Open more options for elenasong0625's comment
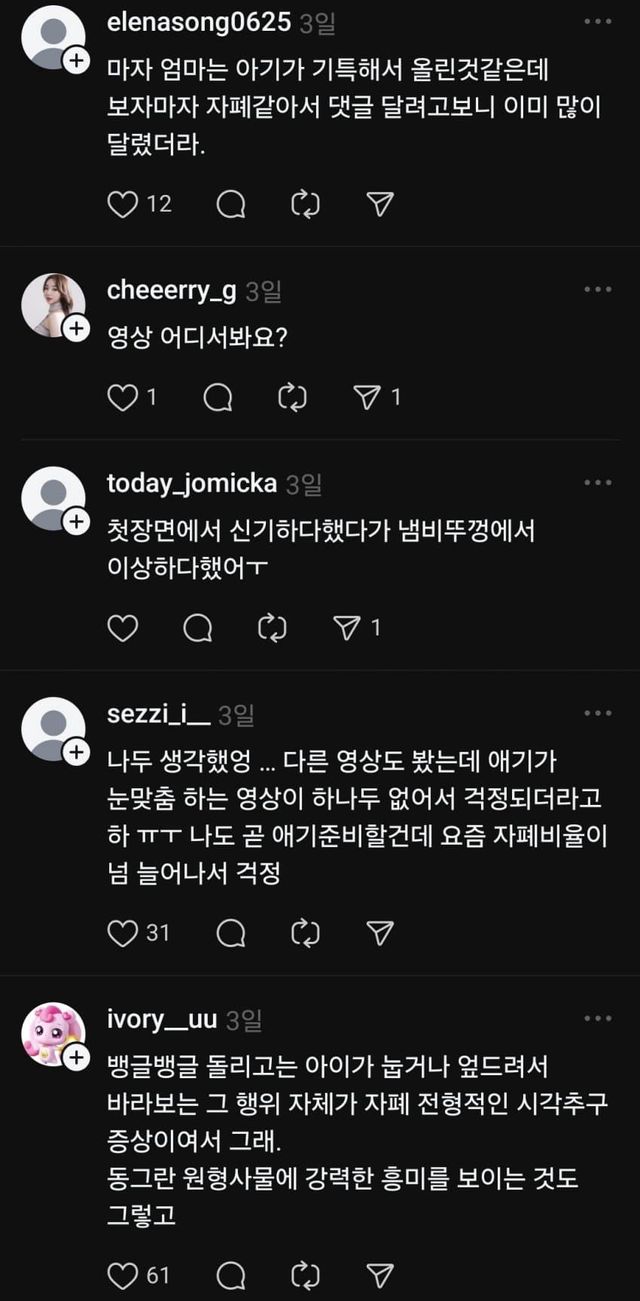Screen dimensions: 640x1301 pyautogui.click(x=597, y=22)
